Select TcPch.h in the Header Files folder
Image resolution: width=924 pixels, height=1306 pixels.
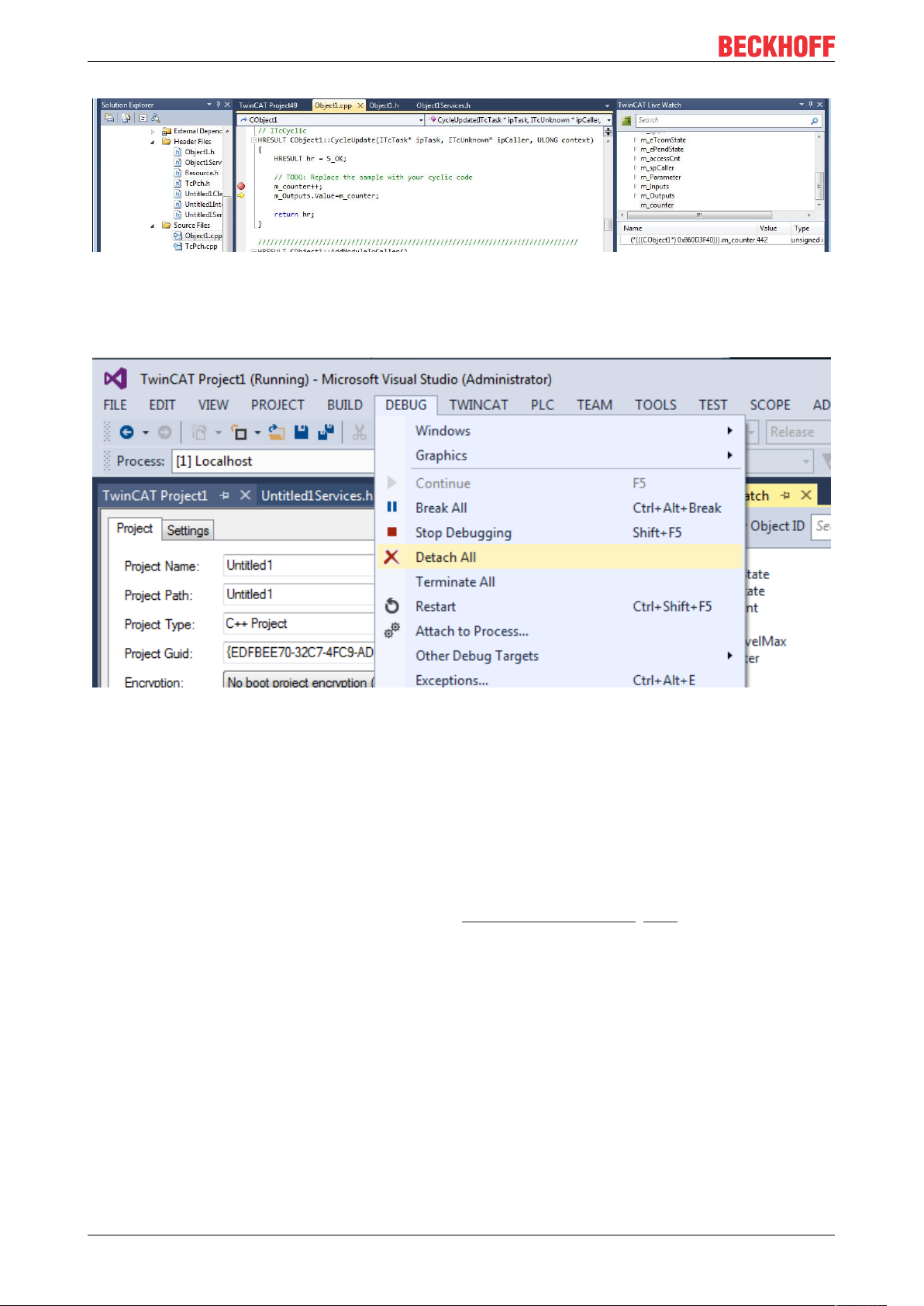click(198, 184)
